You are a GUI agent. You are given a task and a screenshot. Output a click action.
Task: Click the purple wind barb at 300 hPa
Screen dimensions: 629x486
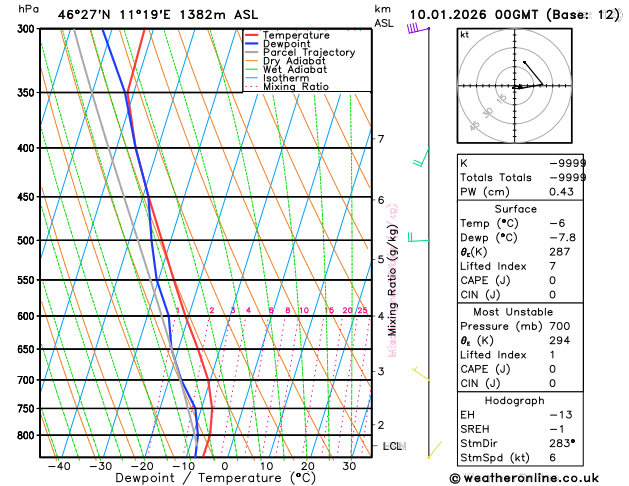pyautogui.click(x=418, y=28)
